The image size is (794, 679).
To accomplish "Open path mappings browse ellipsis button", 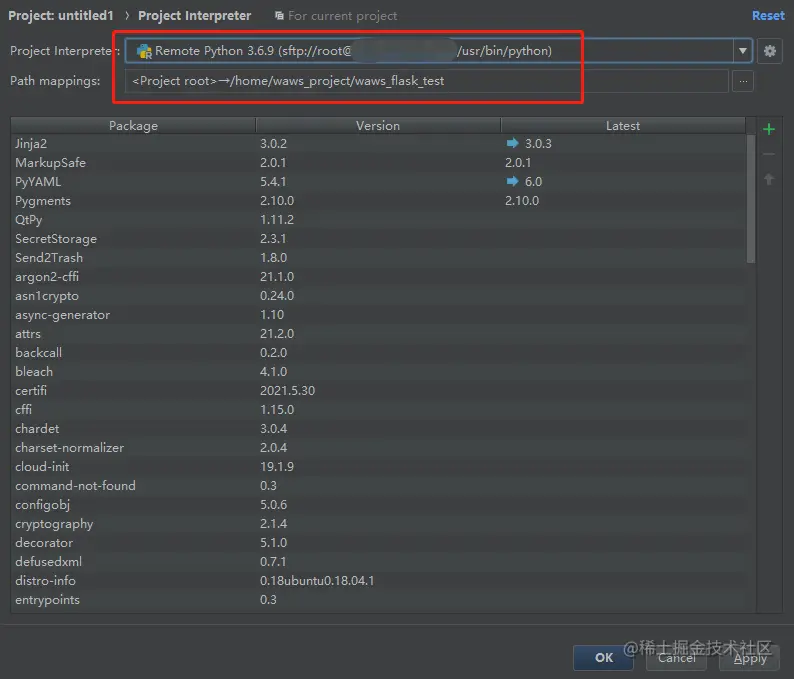I will [x=743, y=81].
